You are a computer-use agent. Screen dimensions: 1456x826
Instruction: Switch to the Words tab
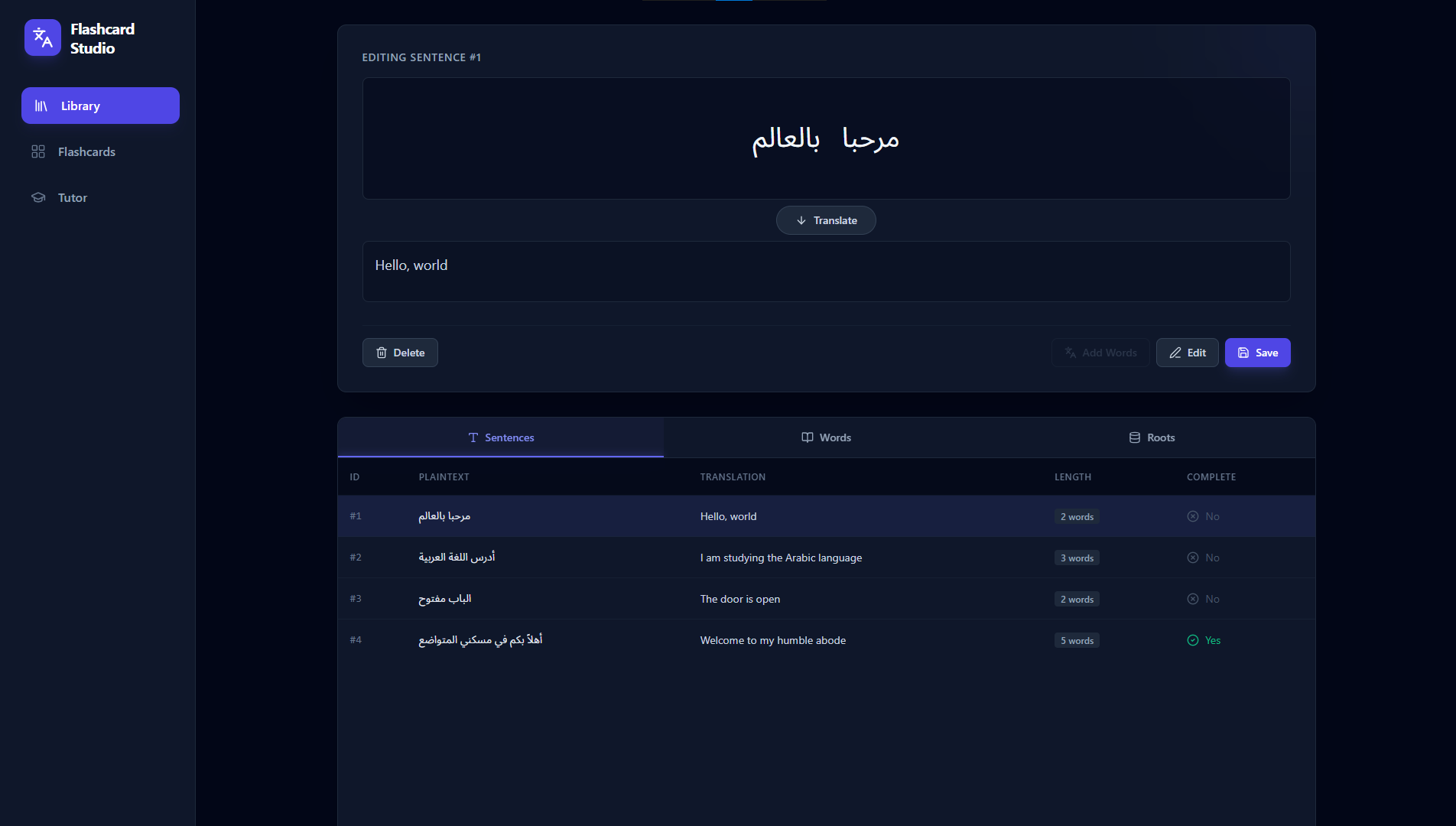pos(826,437)
